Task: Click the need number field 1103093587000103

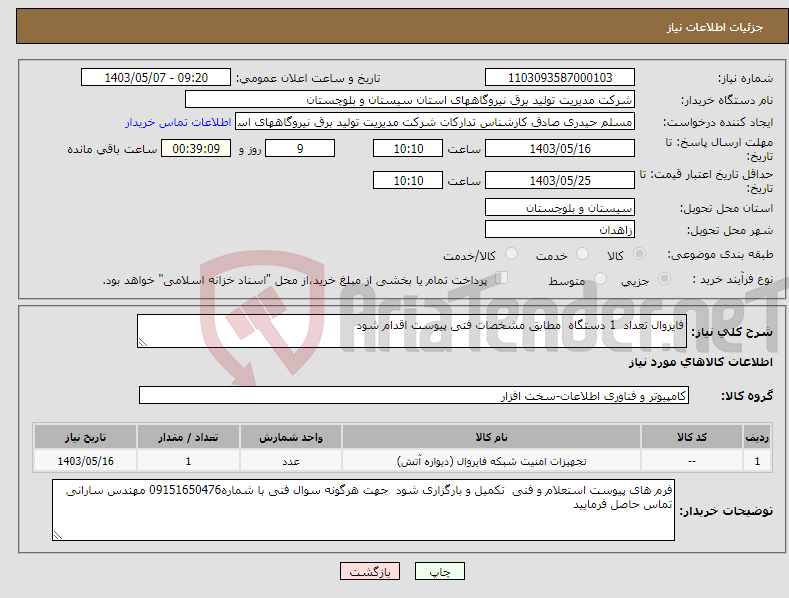Action: point(560,78)
